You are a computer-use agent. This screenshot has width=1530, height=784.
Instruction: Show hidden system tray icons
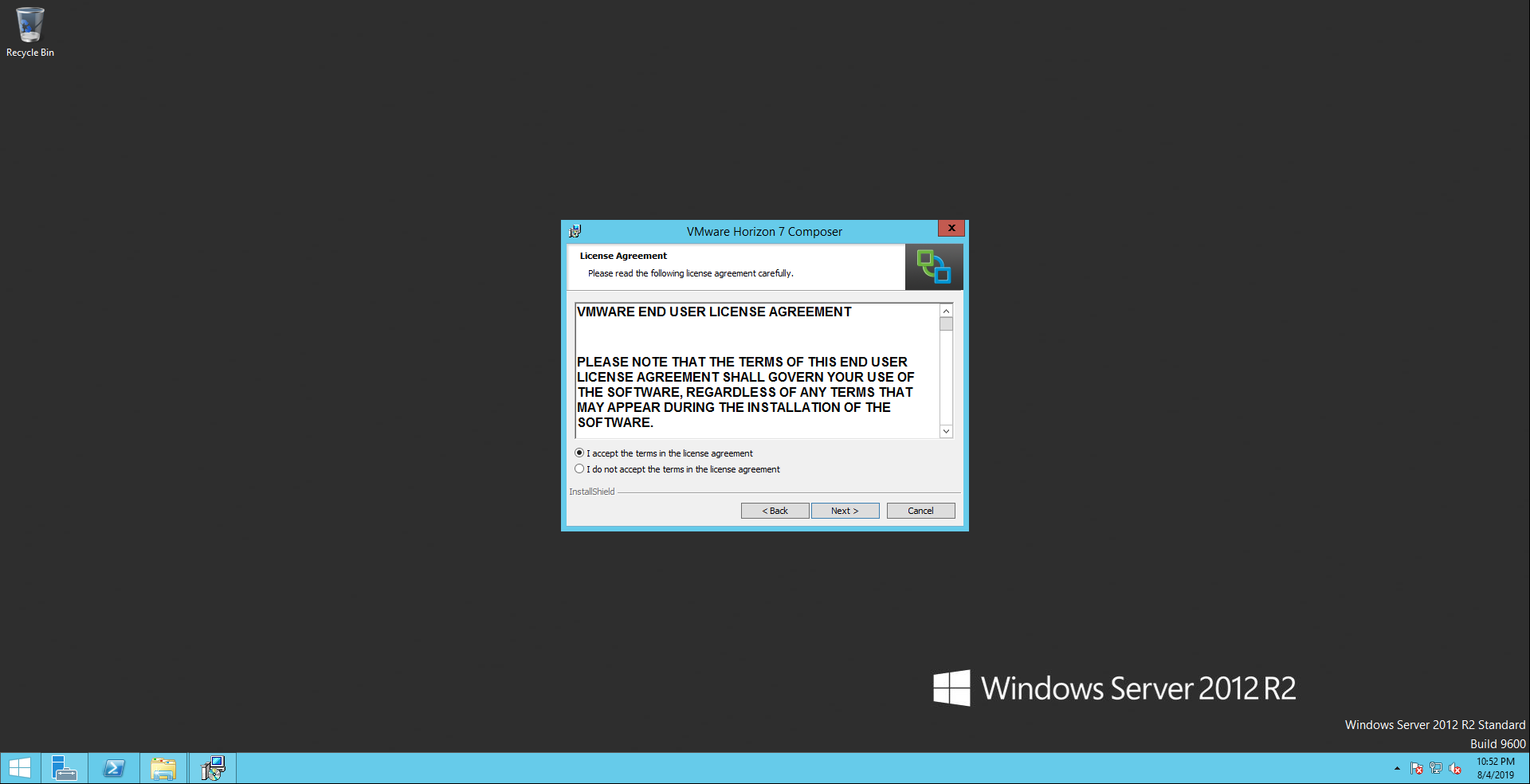point(1397,768)
